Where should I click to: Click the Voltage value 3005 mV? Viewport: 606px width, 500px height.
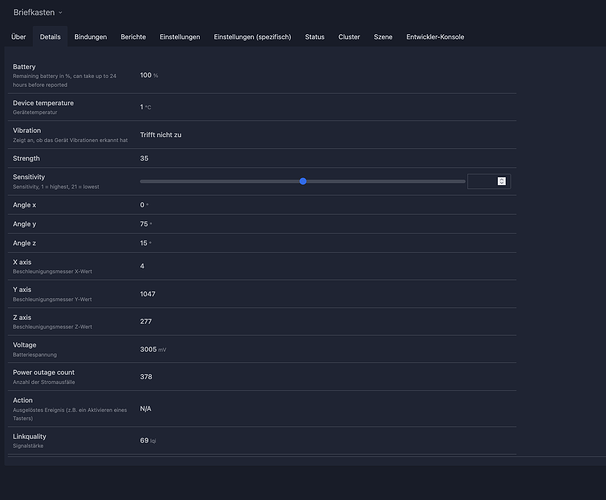(153, 349)
